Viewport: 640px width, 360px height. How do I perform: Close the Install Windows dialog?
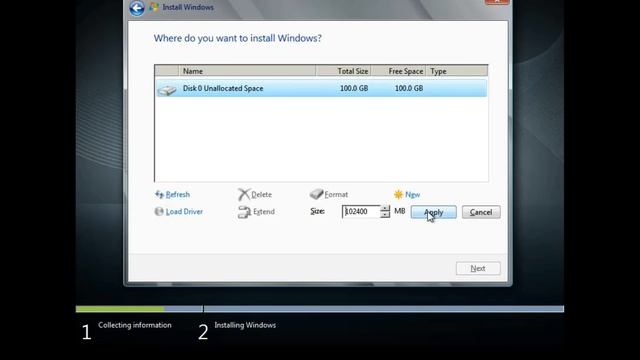(497, 2)
